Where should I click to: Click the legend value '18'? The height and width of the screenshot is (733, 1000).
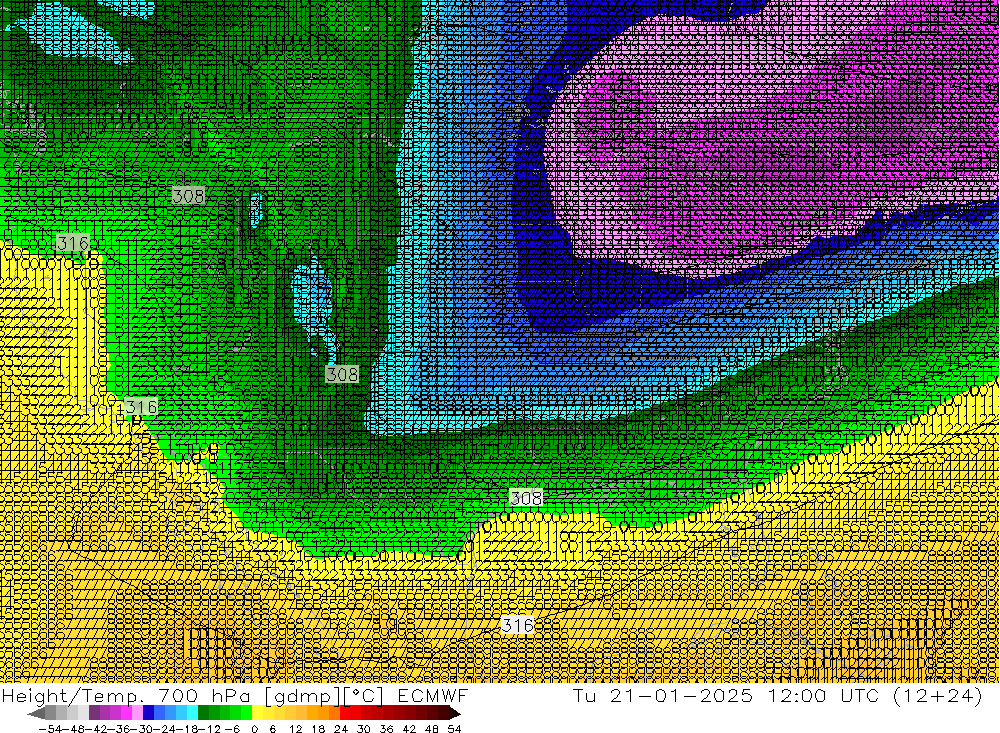pos(318,729)
